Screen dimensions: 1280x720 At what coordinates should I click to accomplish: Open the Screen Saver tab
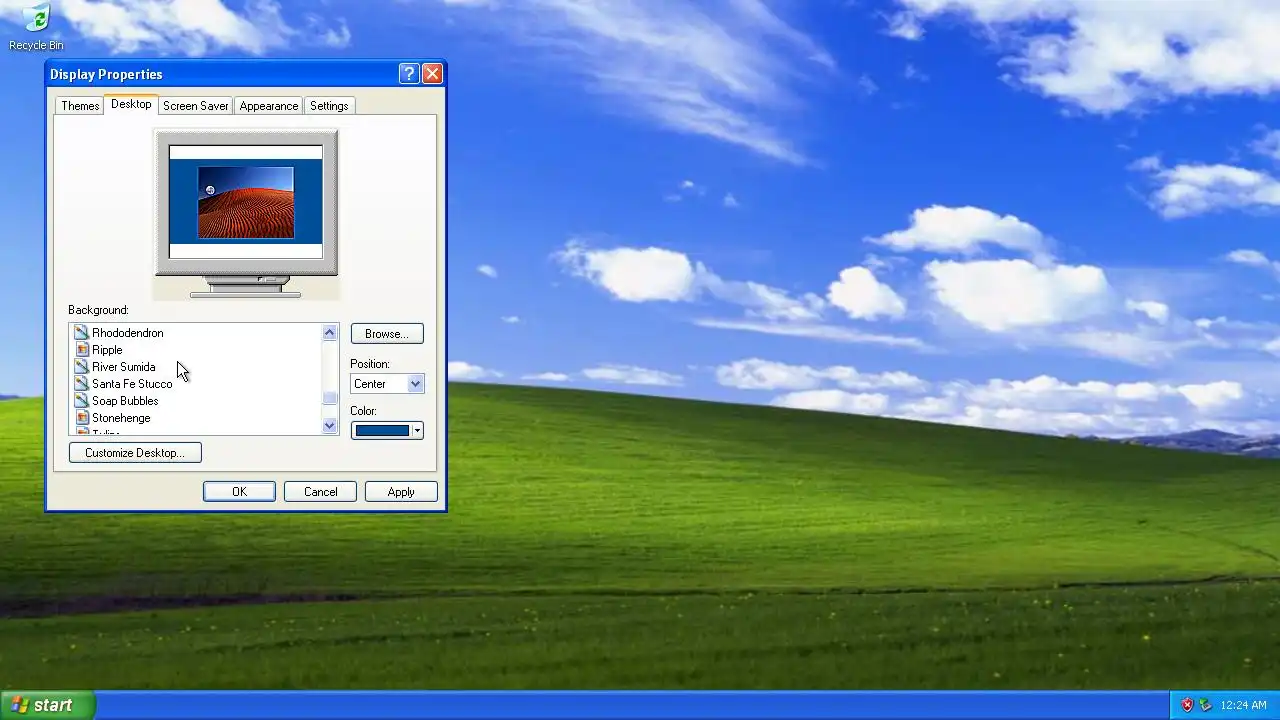pos(196,106)
